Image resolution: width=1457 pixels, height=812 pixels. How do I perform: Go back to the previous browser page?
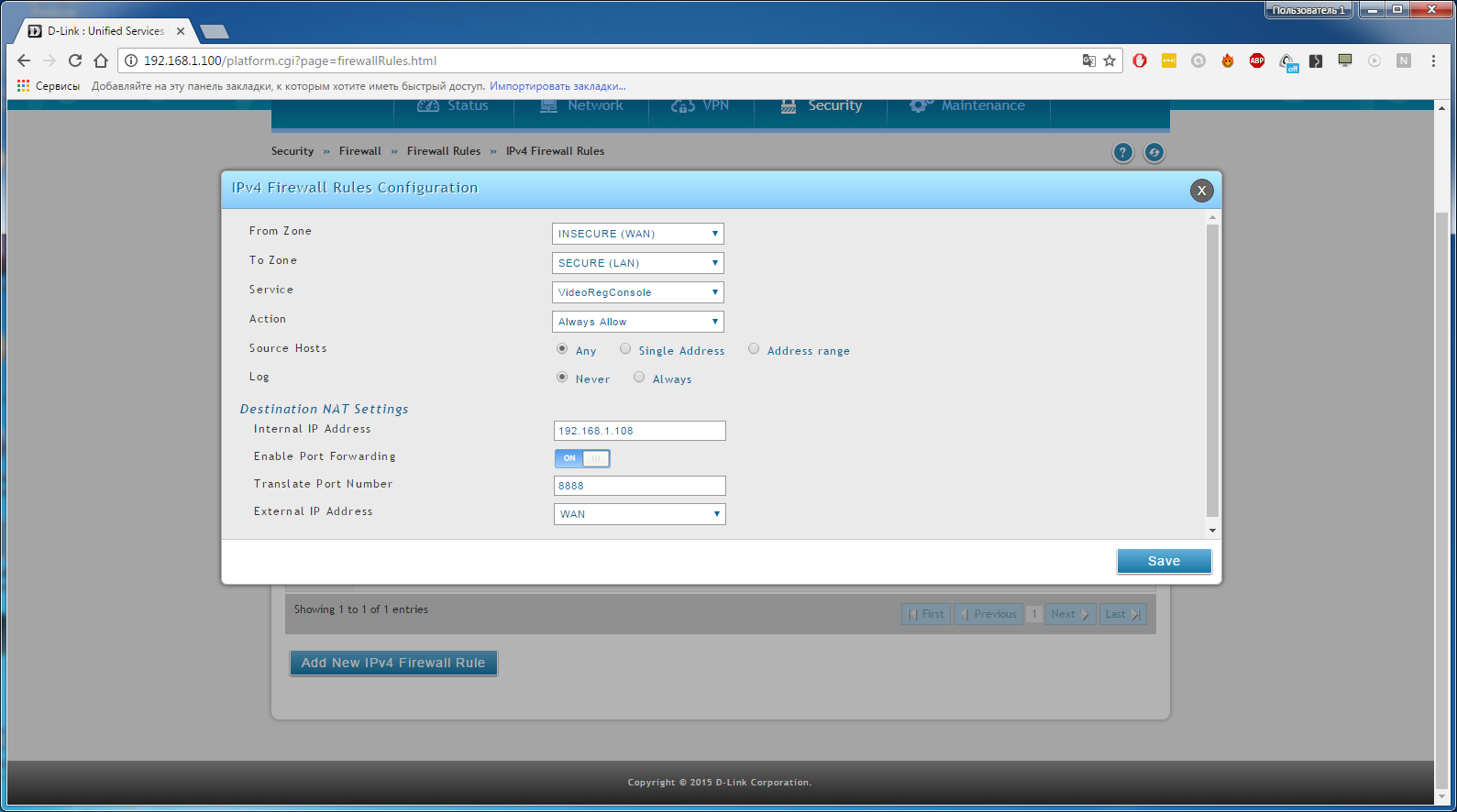(24, 60)
